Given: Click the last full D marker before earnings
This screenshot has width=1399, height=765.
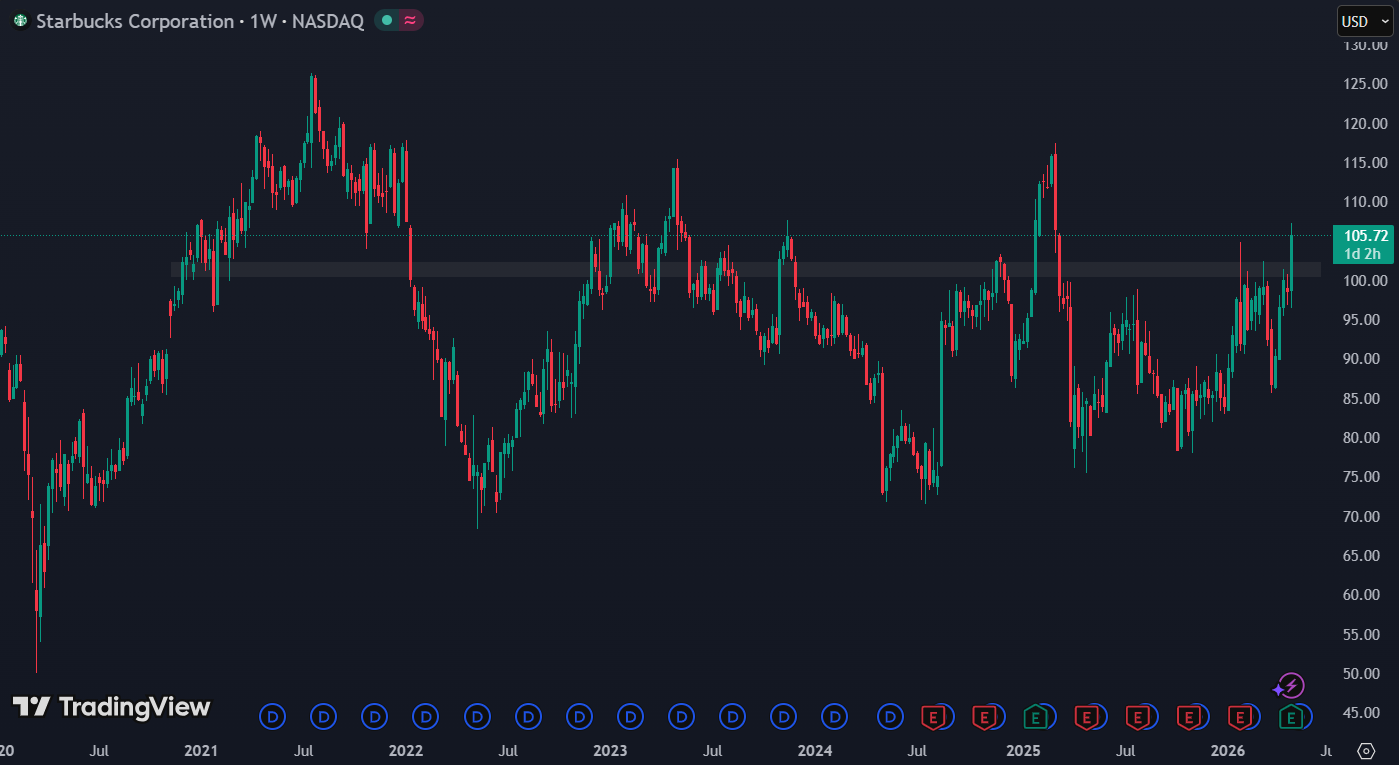Looking at the screenshot, I should click(x=890, y=716).
